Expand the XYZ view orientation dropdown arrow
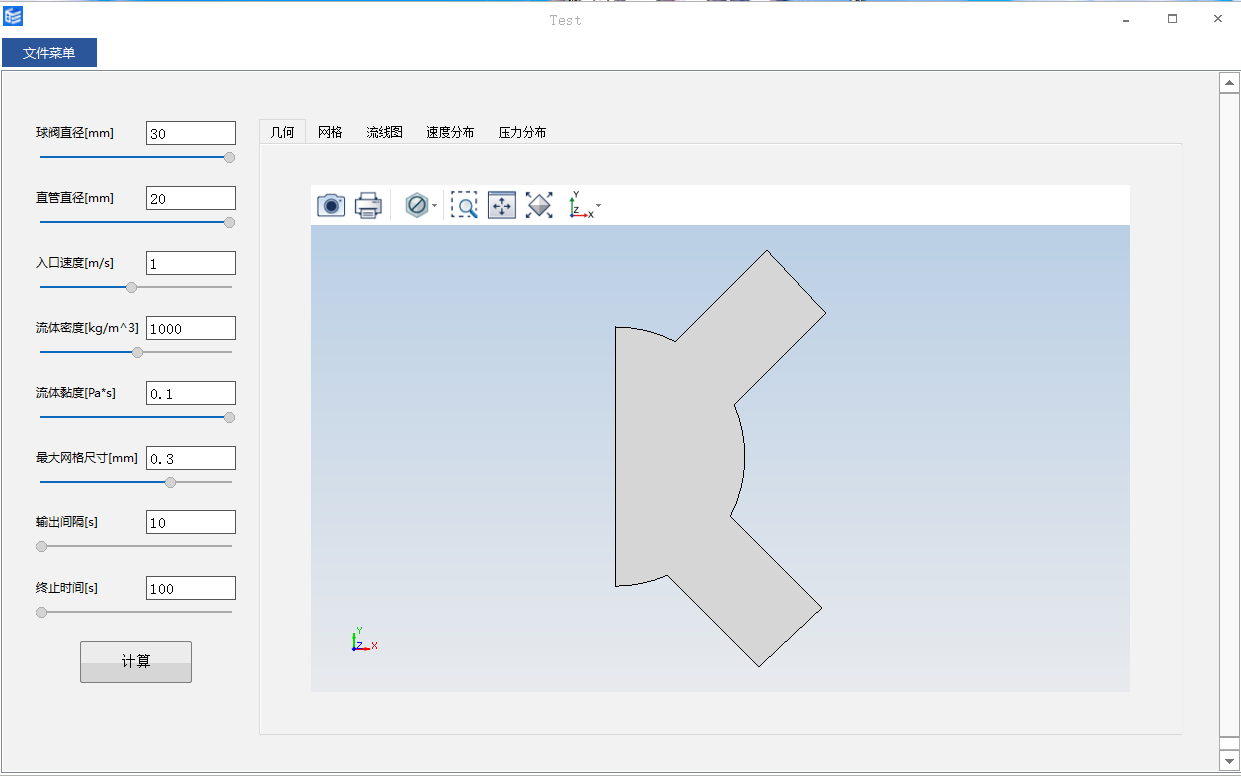 coord(598,206)
